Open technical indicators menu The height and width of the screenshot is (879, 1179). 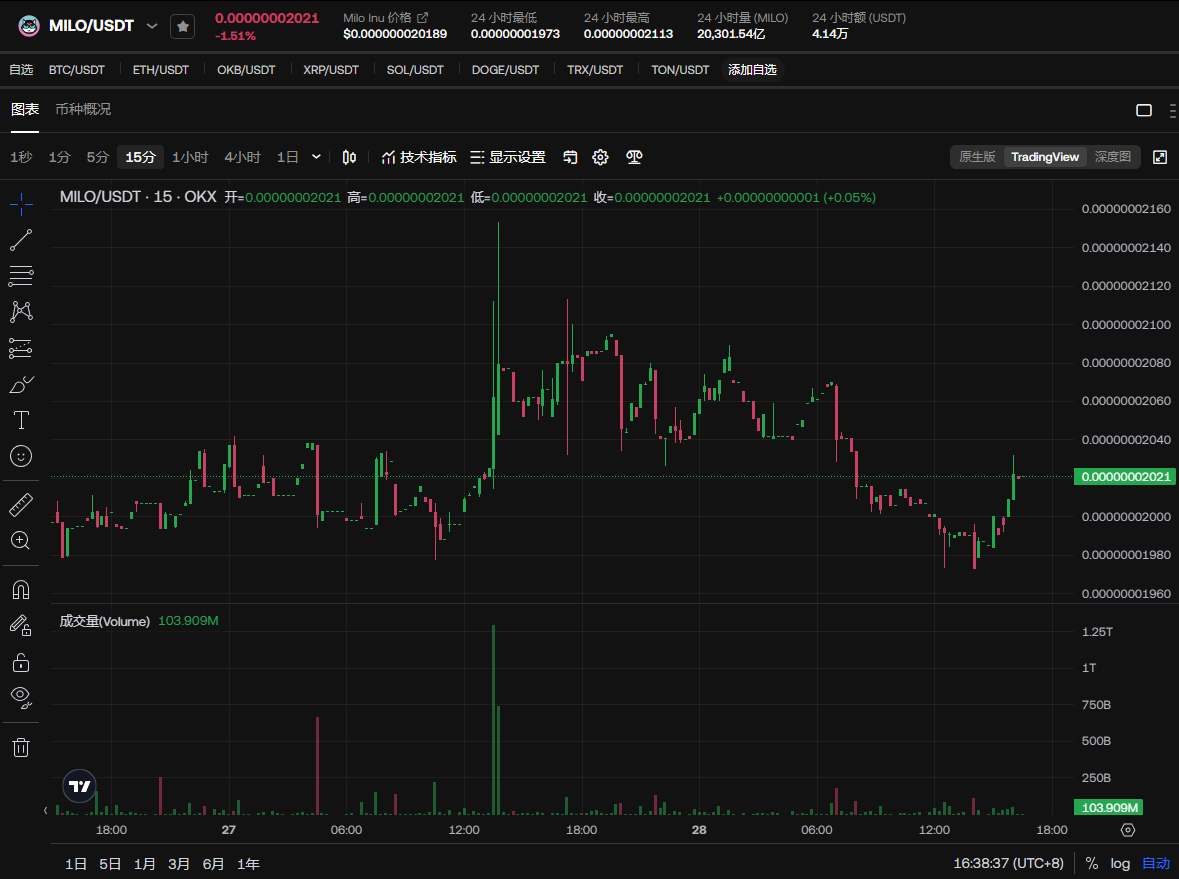click(x=419, y=157)
